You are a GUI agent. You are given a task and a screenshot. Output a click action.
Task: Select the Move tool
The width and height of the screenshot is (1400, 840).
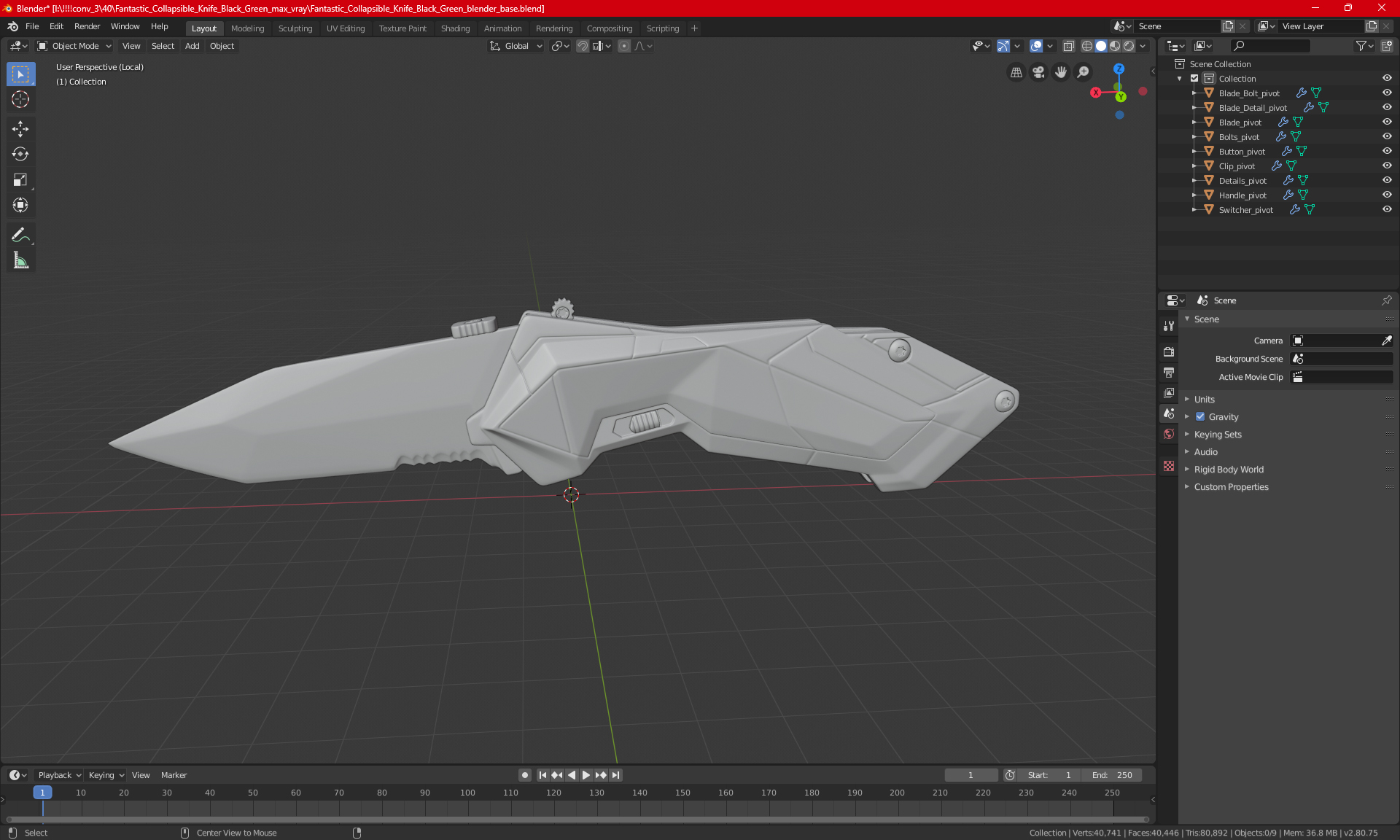[x=20, y=129]
